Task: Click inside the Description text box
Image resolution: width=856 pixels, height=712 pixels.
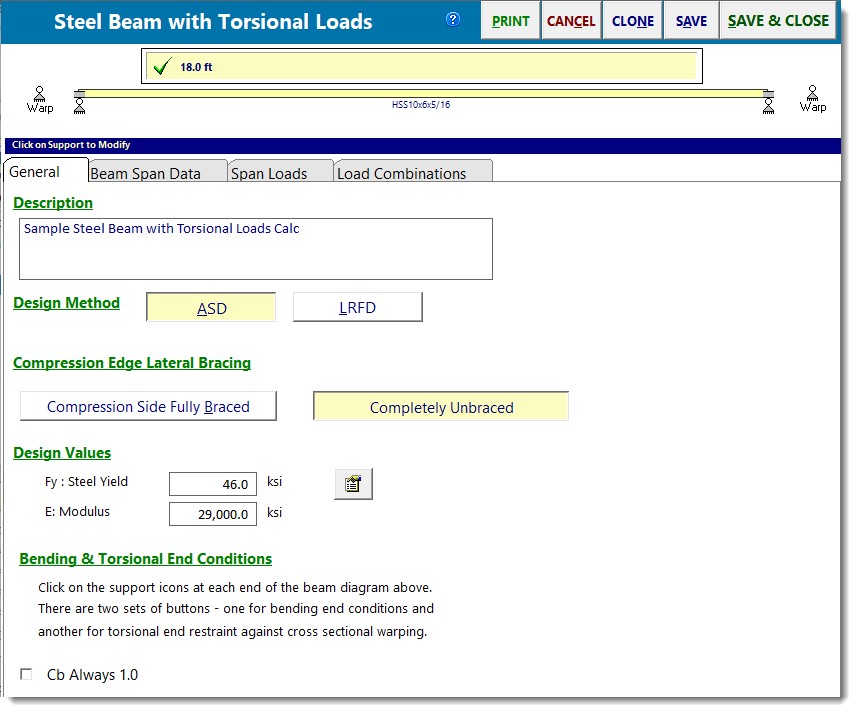Action: click(256, 249)
